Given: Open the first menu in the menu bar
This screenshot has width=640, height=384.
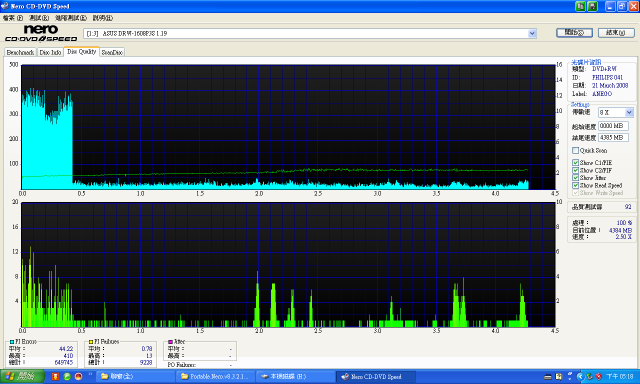Looking at the screenshot, I should 13,18.
